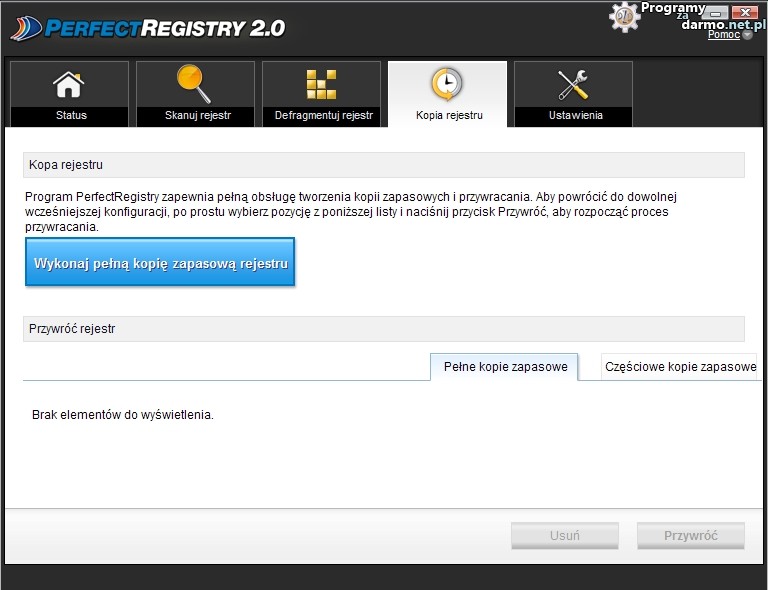Select the Status tab label
768x590 pixels.
(70, 115)
